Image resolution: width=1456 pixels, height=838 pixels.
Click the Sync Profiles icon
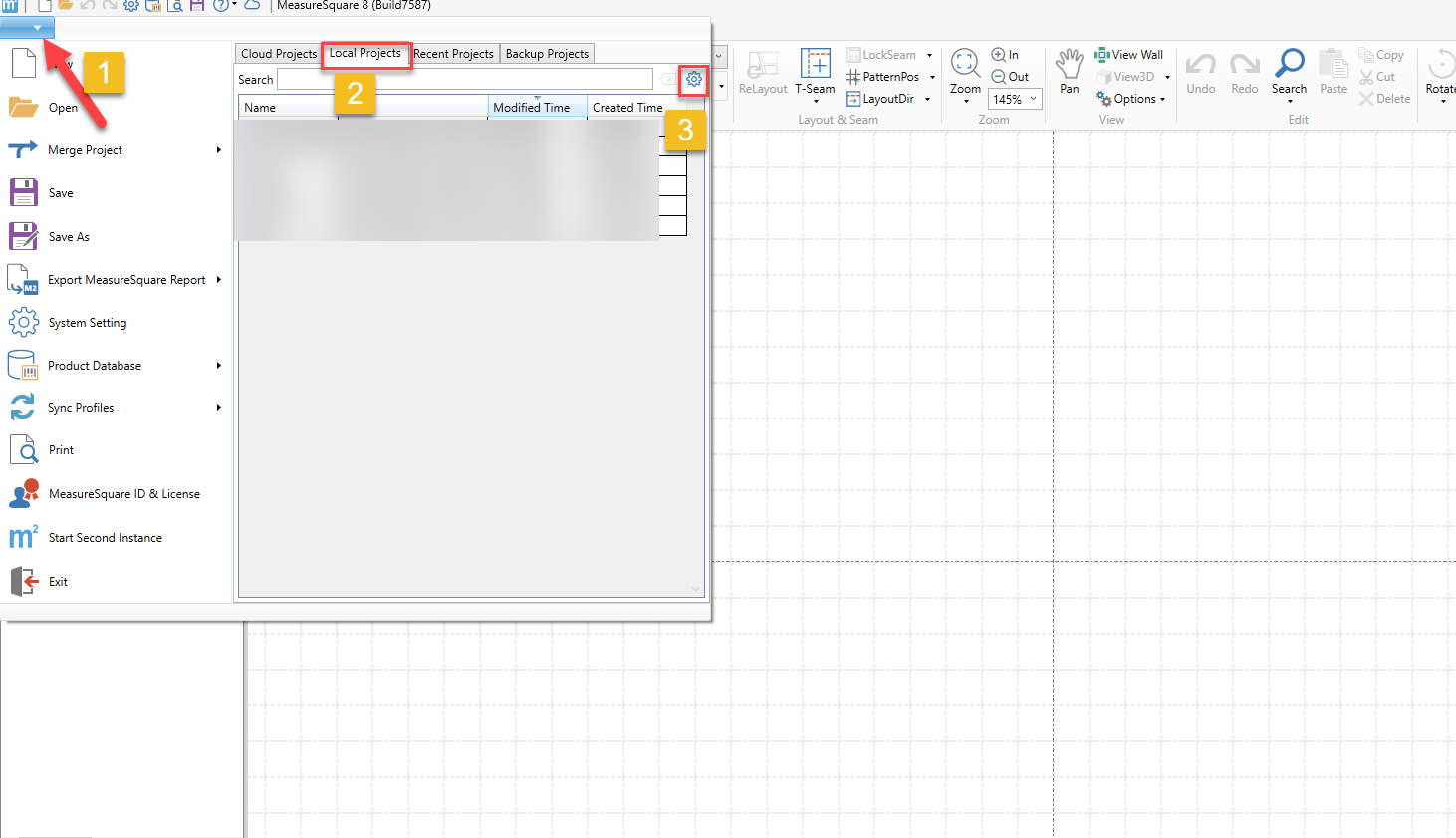pos(23,407)
